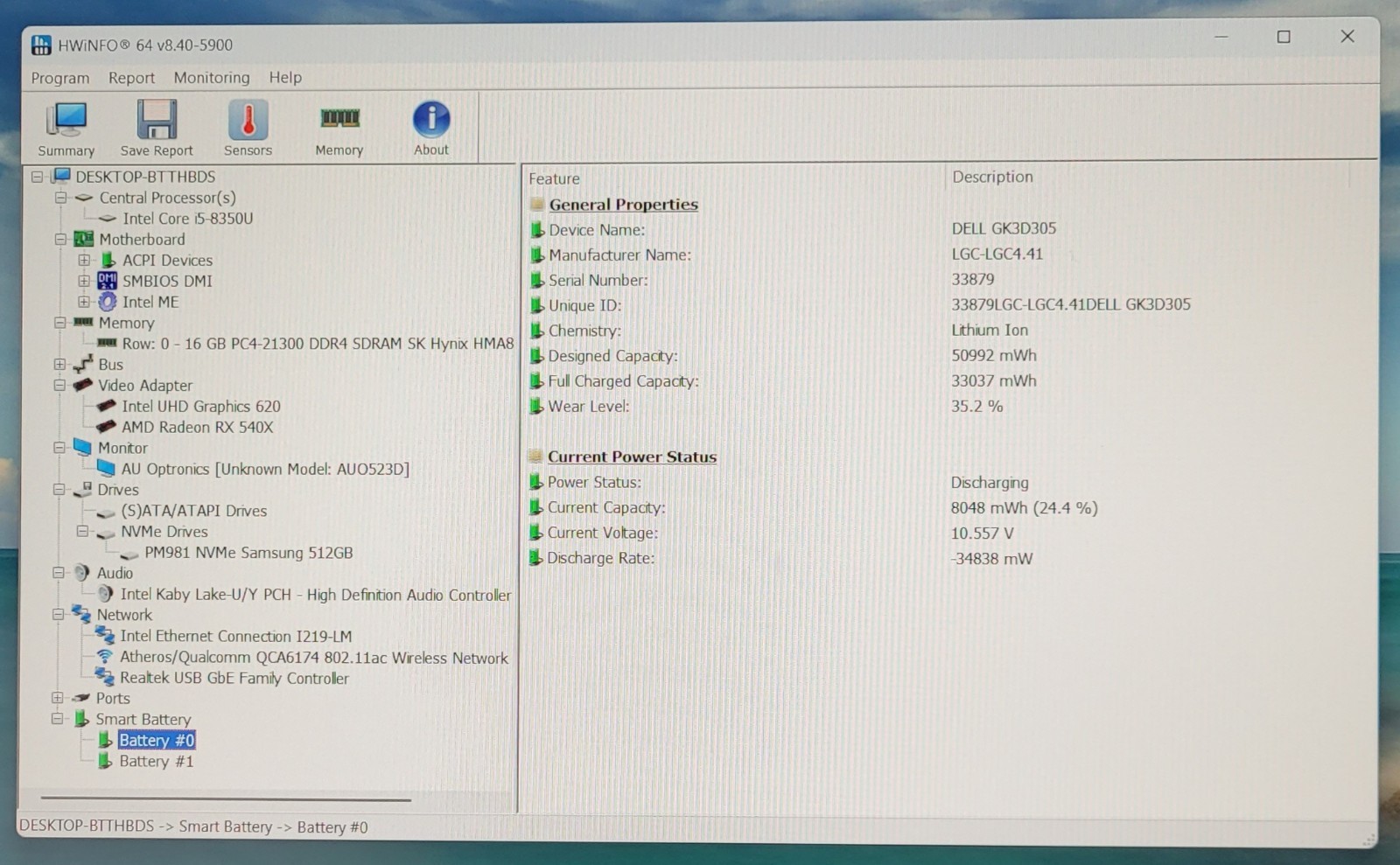Click the Monitor node icon

(x=83, y=447)
